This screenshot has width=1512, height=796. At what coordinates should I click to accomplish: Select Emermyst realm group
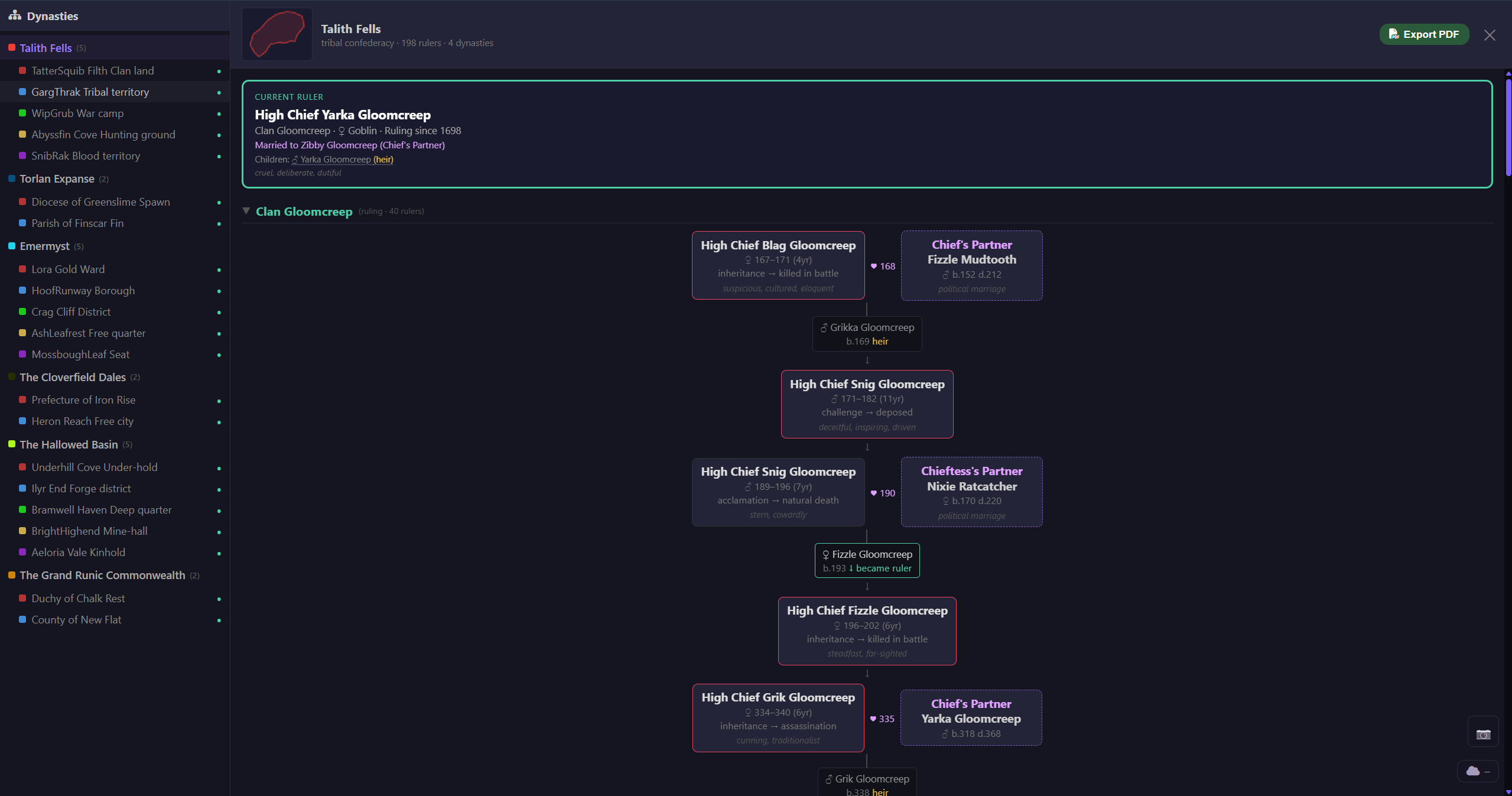pos(115,246)
